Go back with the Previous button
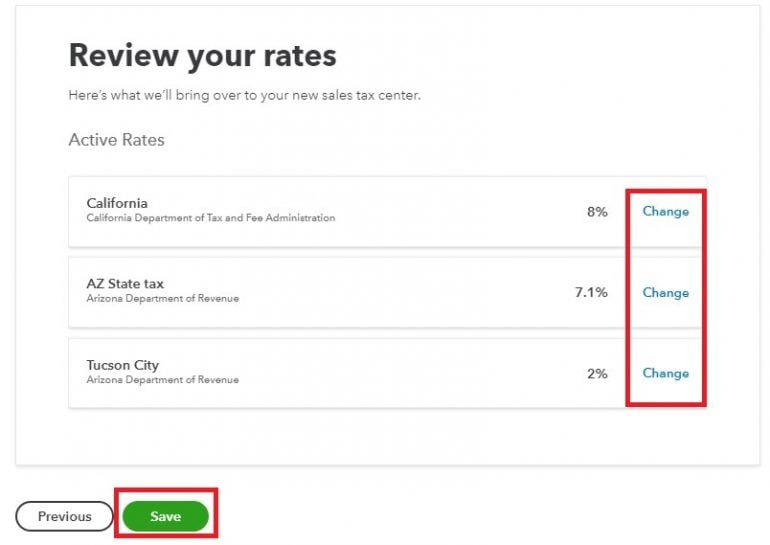 click(x=64, y=517)
